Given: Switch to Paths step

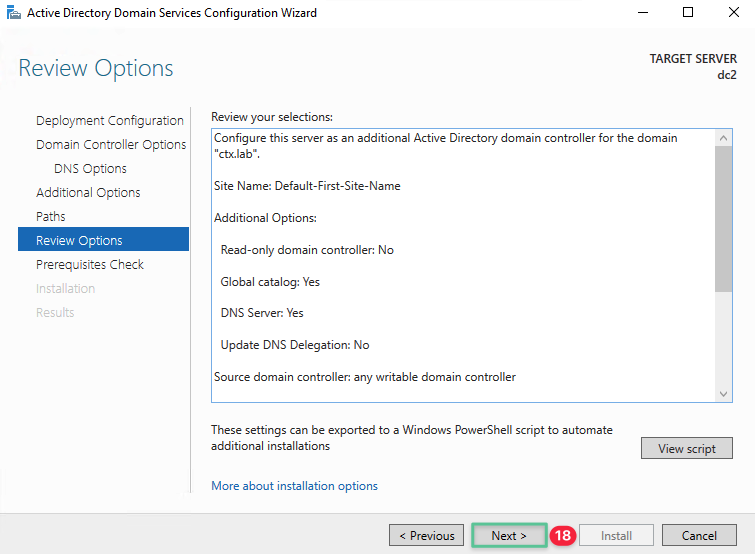Looking at the screenshot, I should (x=51, y=217).
